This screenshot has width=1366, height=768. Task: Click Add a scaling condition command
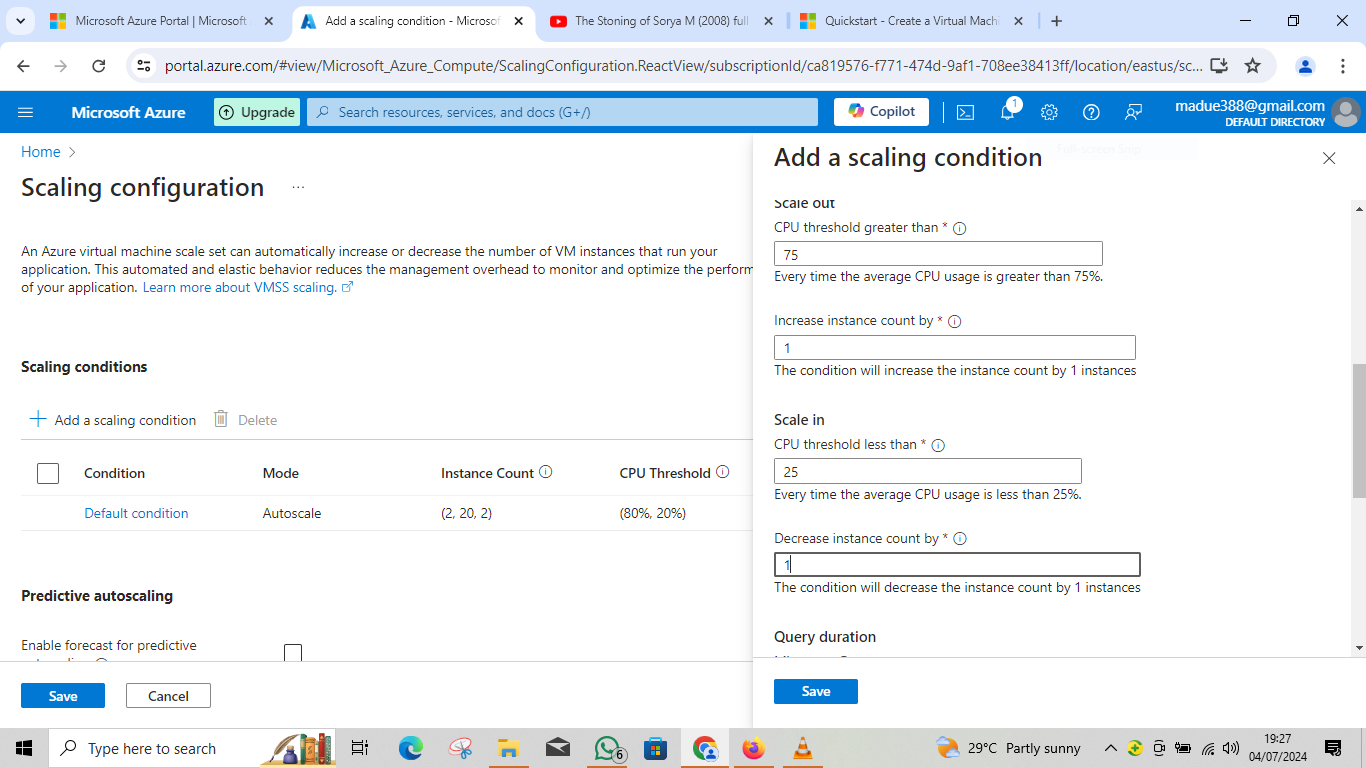tap(113, 420)
